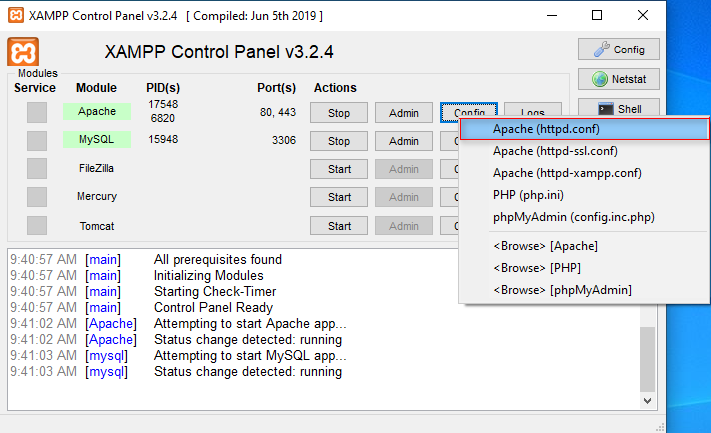The height and width of the screenshot is (433, 711).
Task: Browse the [PHP] folder from menu
Action: click(536, 268)
